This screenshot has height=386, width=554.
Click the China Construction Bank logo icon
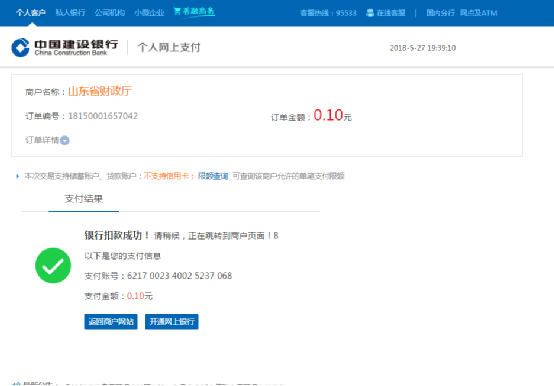coord(20,47)
